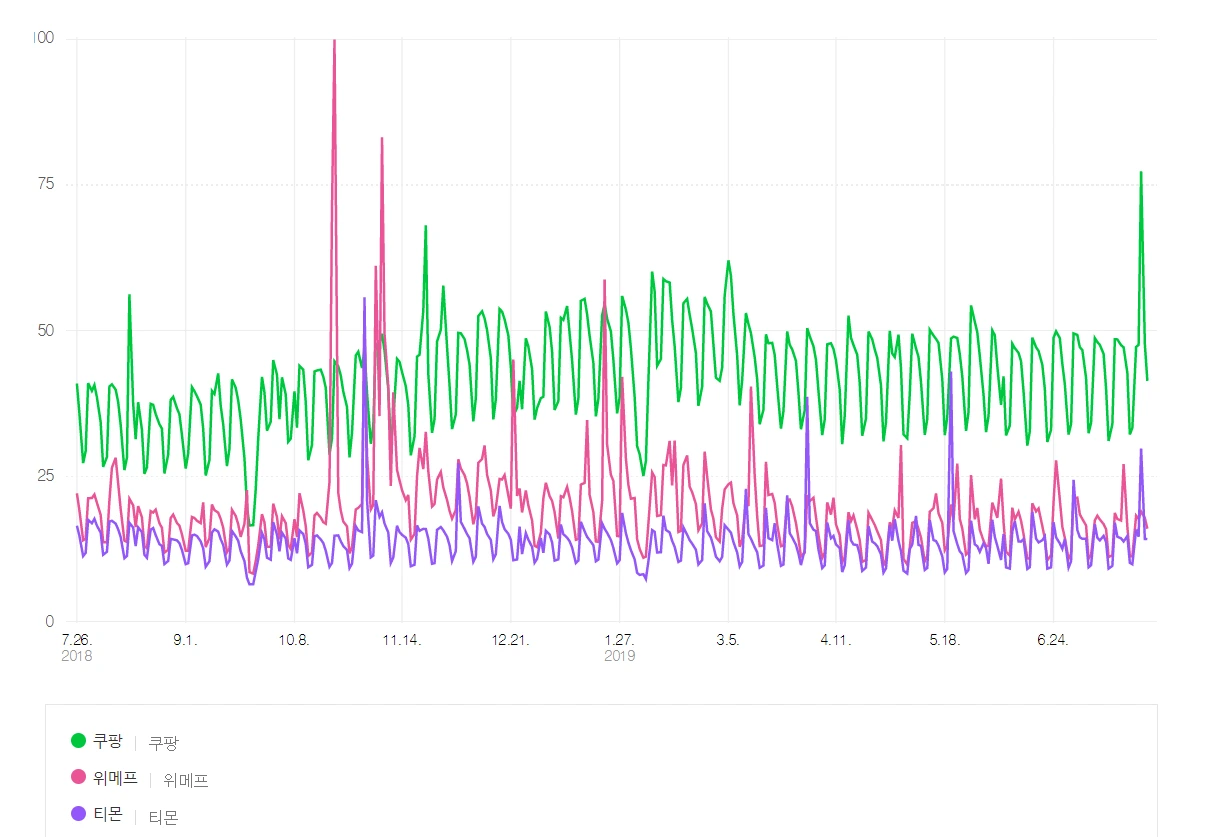The image size is (1221, 837).
Task: Click the 11.14. axis date label
Action: pos(402,641)
